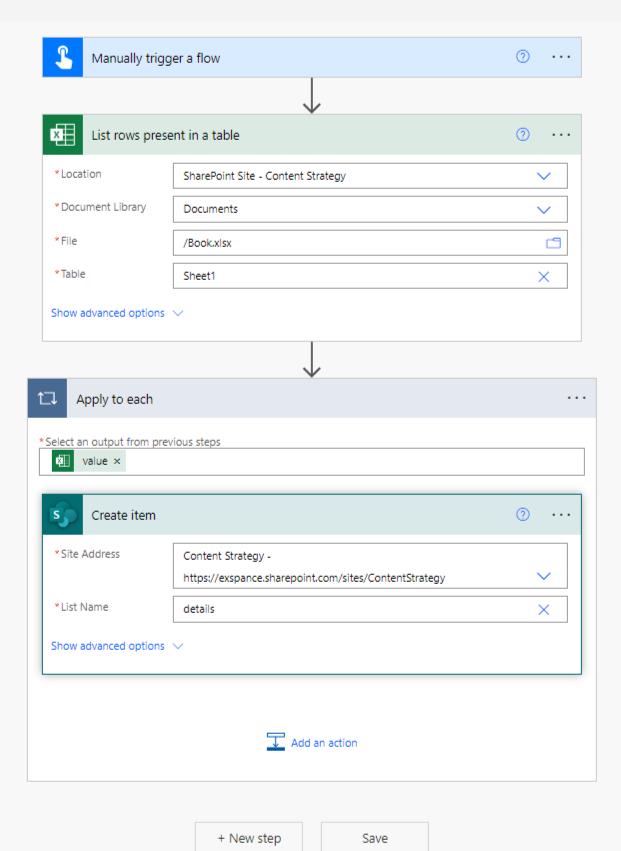Collapse the List rows present in a table header
This screenshot has width=621, height=851.
tap(312, 135)
